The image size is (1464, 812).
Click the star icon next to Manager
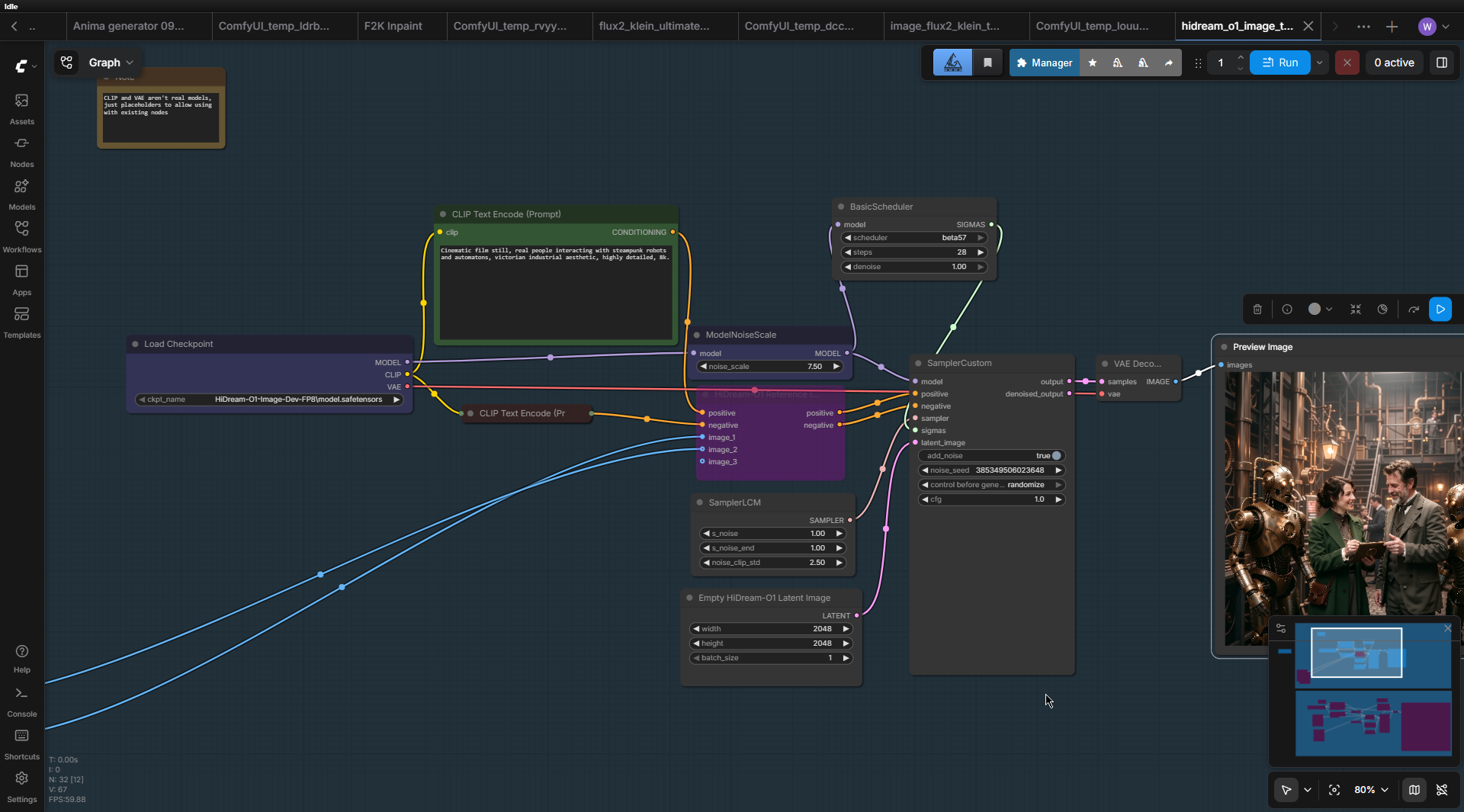coord(1092,63)
